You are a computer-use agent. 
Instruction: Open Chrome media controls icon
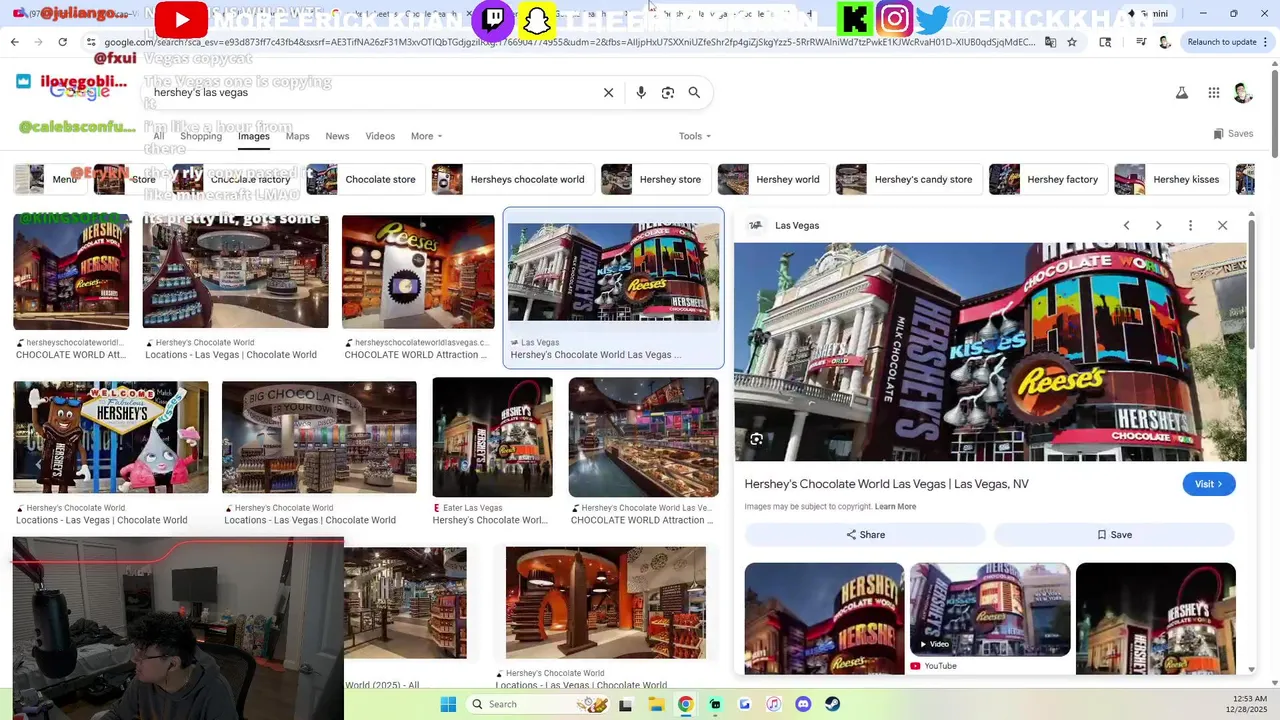(x=1141, y=42)
